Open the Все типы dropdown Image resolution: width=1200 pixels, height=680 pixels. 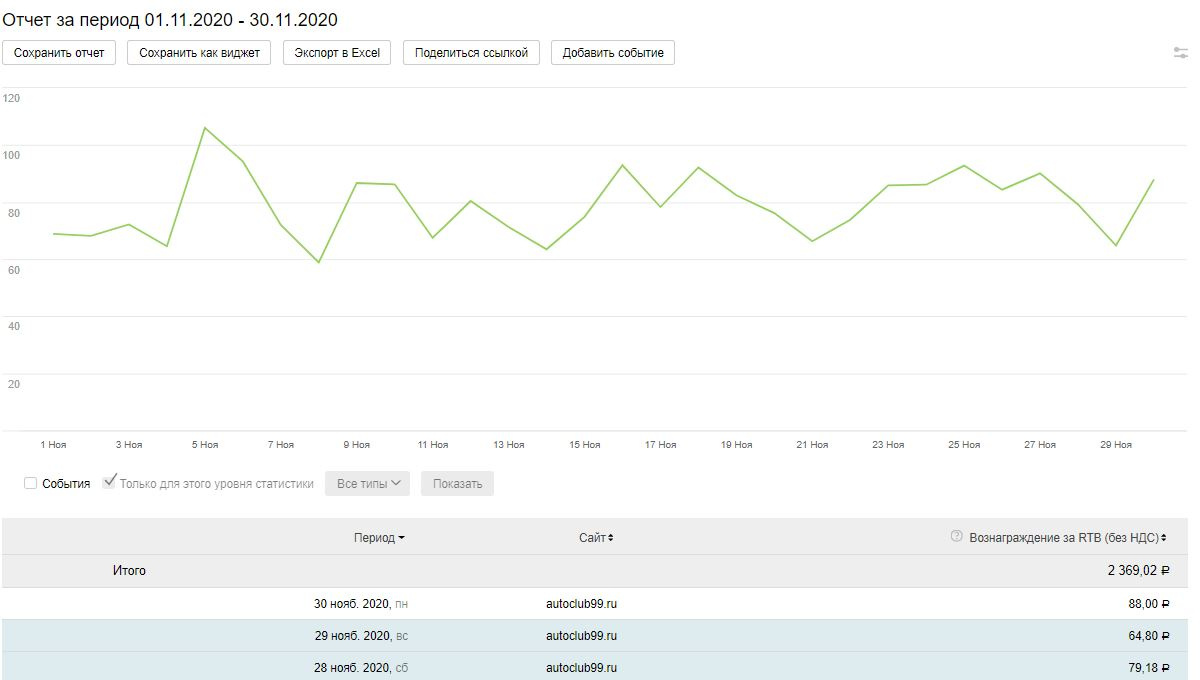368,484
